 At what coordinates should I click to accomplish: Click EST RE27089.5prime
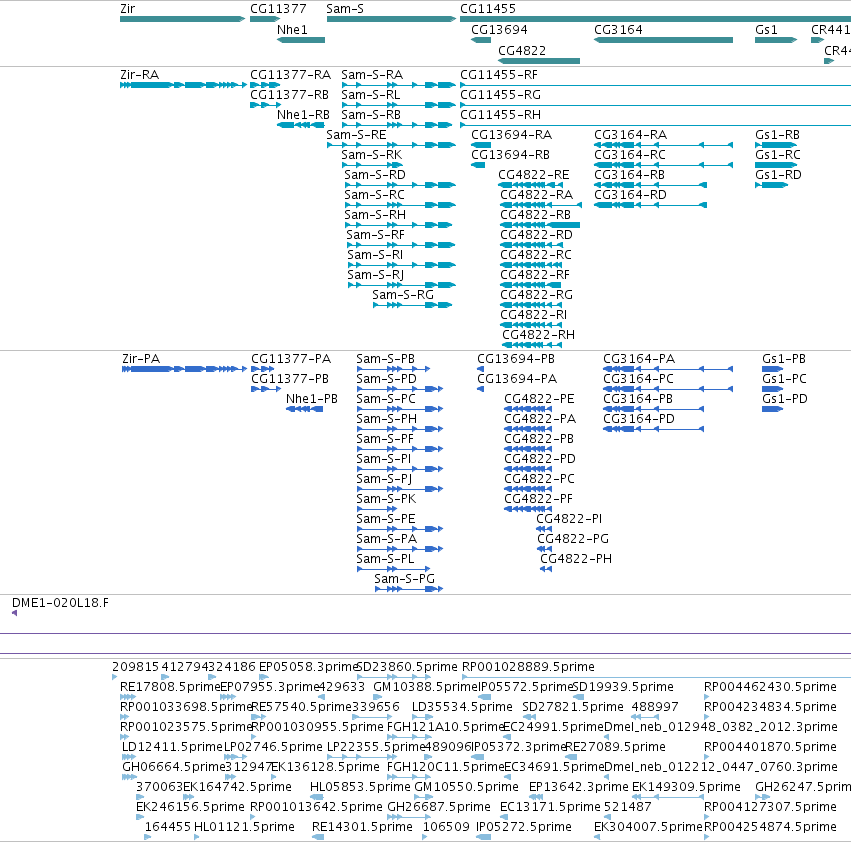(x=571, y=757)
